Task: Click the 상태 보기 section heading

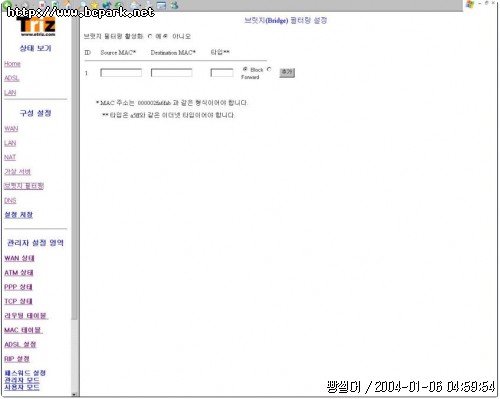Action: pyautogui.click(x=35, y=48)
